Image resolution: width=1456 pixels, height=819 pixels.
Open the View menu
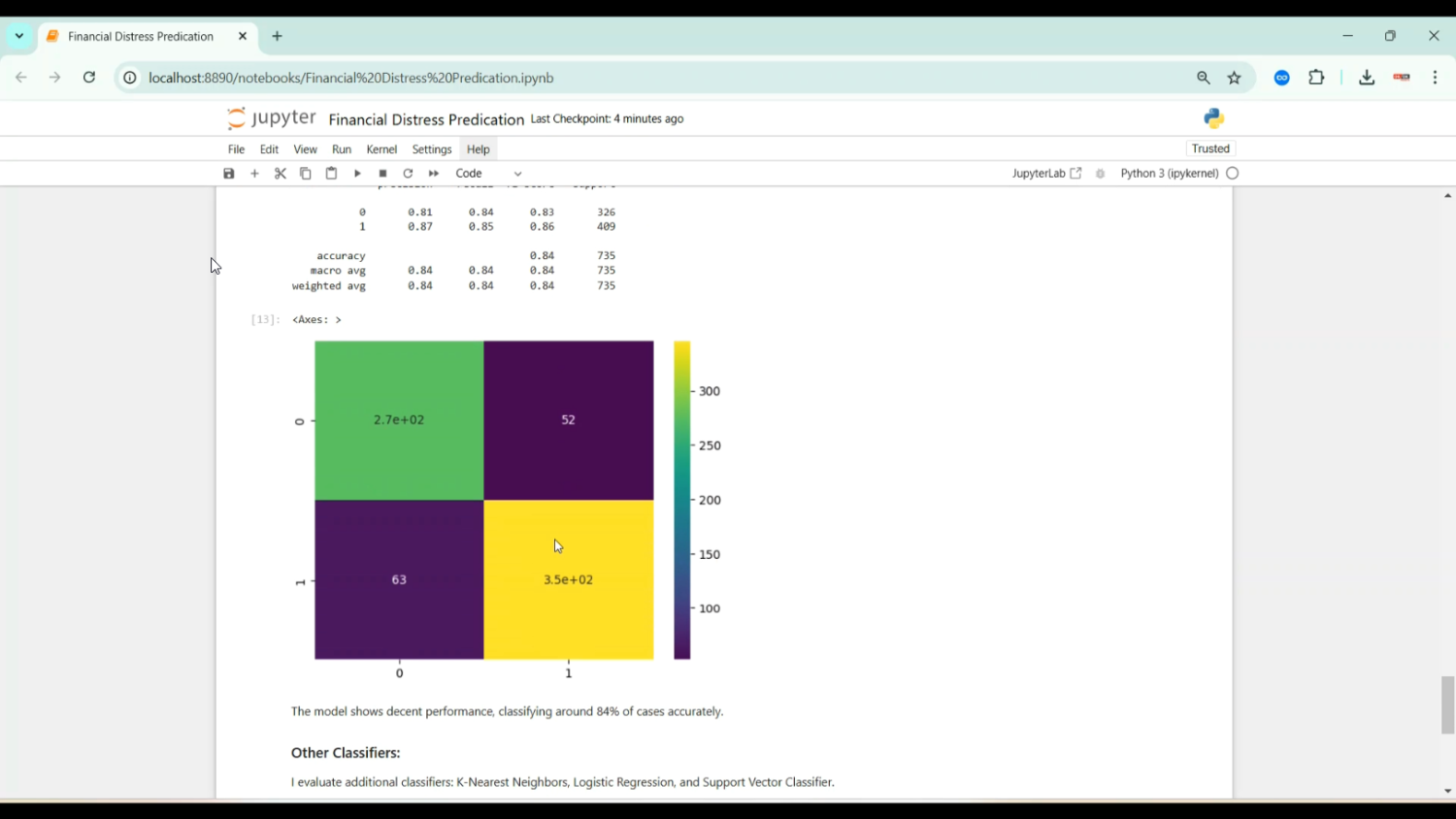coord(306,149)
